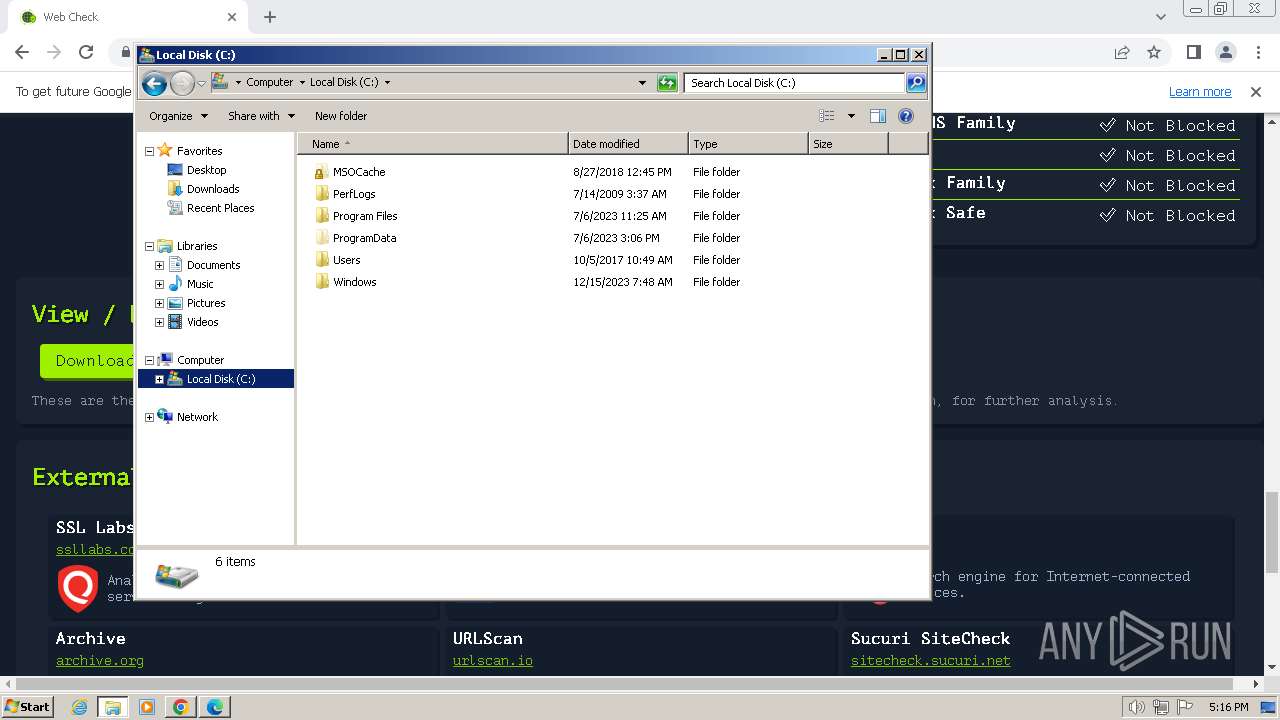Sort by the Type column header
This screenshot has width=1280, height=720.
coord(748,144)
